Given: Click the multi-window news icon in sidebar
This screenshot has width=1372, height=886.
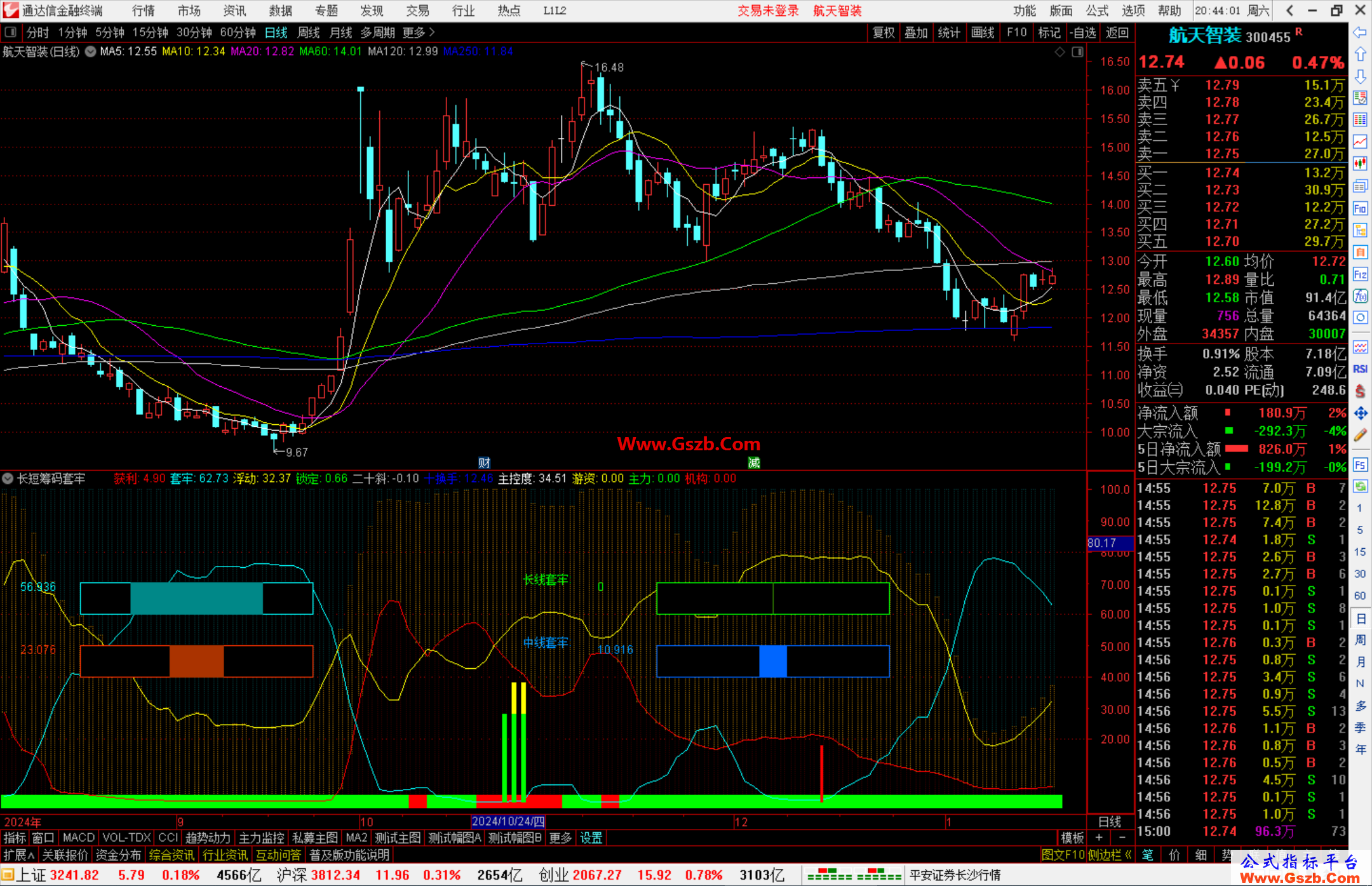Looking at the screenshot, I should click(x=1360, y=186).
